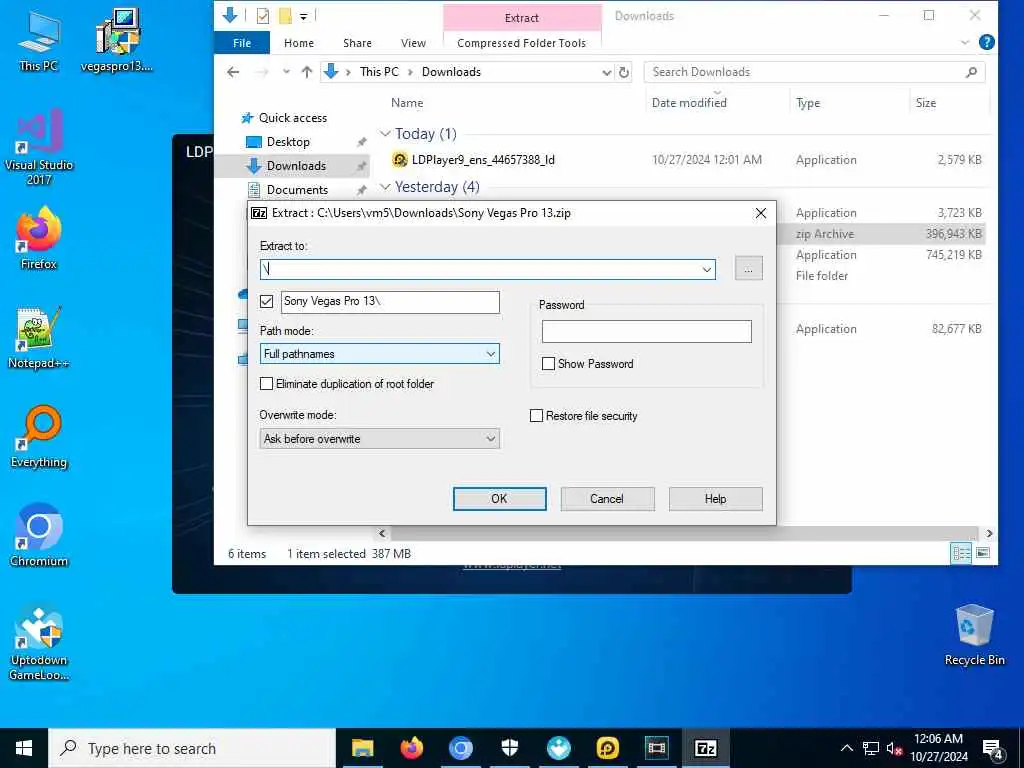Launch Firefox from desktop shortcut
The width and height of the screenshot is (1024, 768).
click(39, 238)
